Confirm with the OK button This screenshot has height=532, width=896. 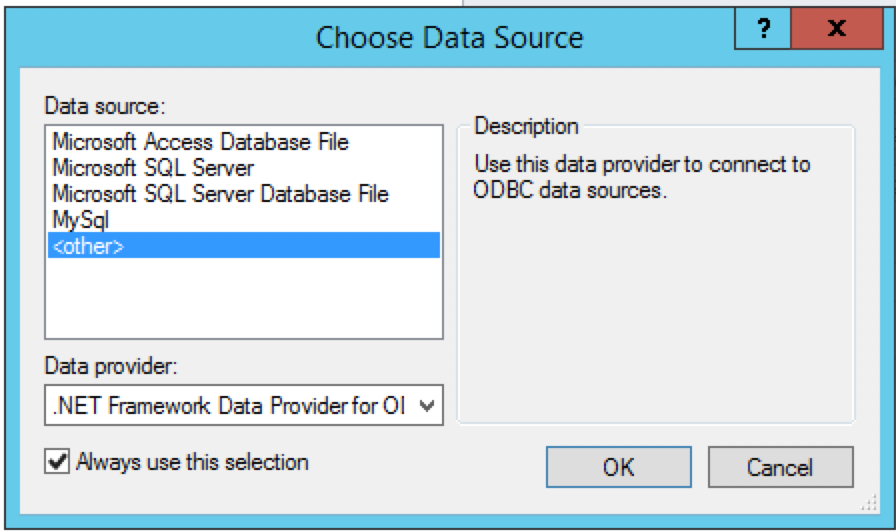point(619,467)
